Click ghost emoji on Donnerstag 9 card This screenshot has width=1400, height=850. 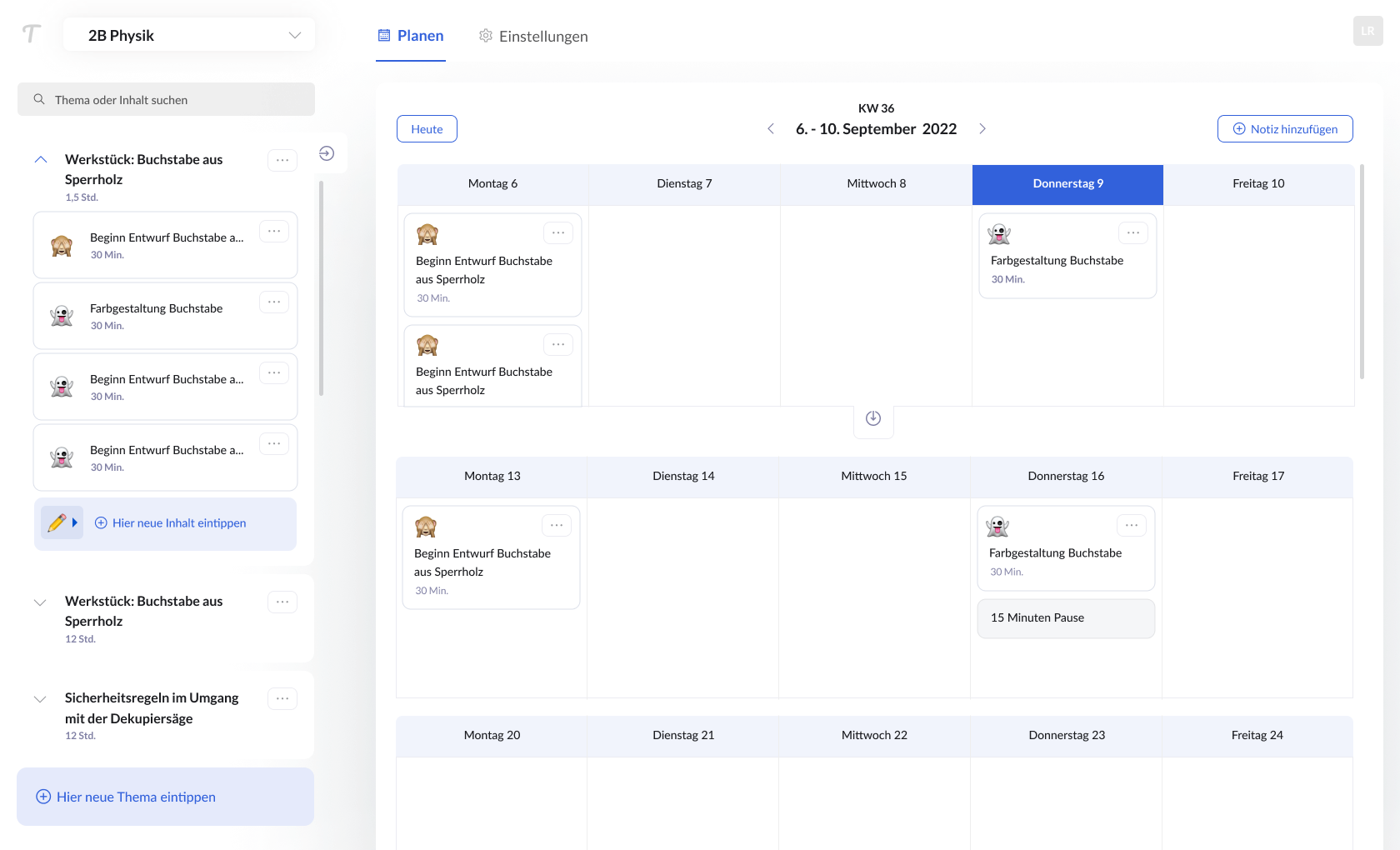point(999,234)
